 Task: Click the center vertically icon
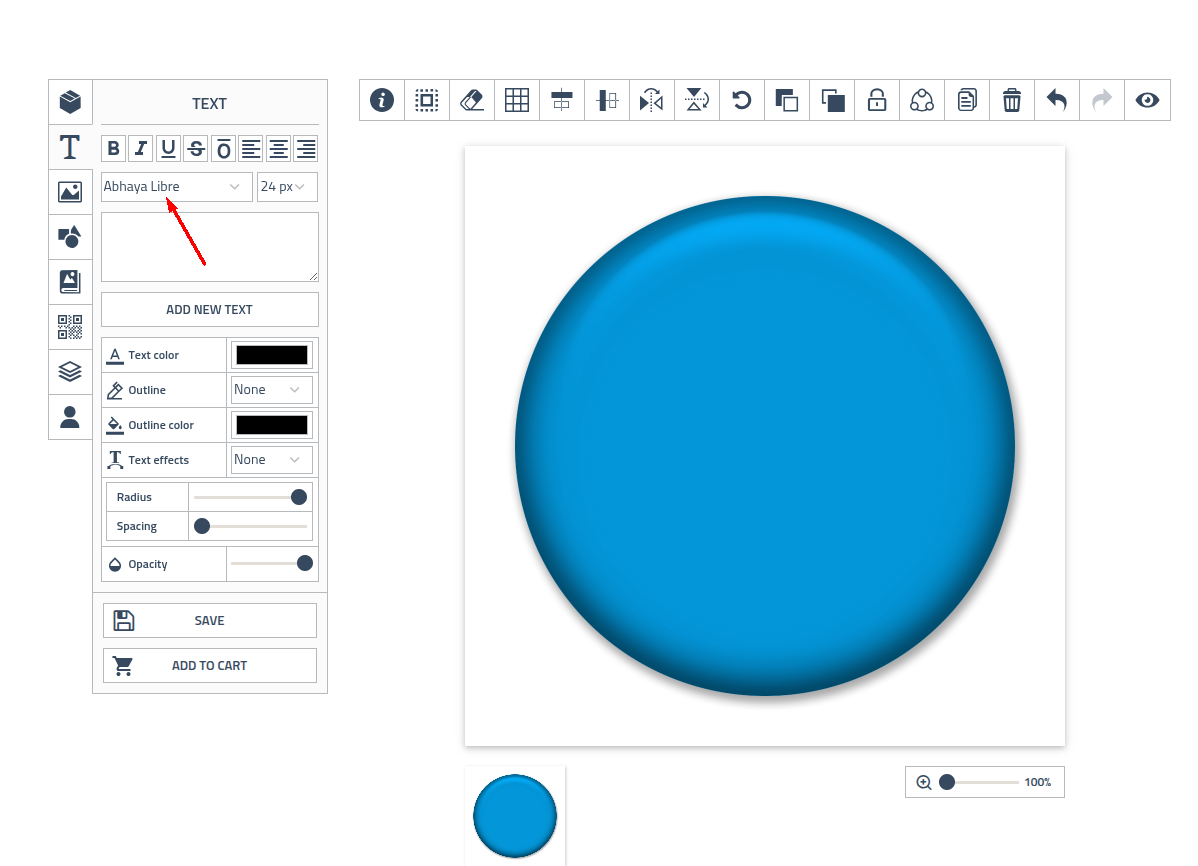coord(607,100)
